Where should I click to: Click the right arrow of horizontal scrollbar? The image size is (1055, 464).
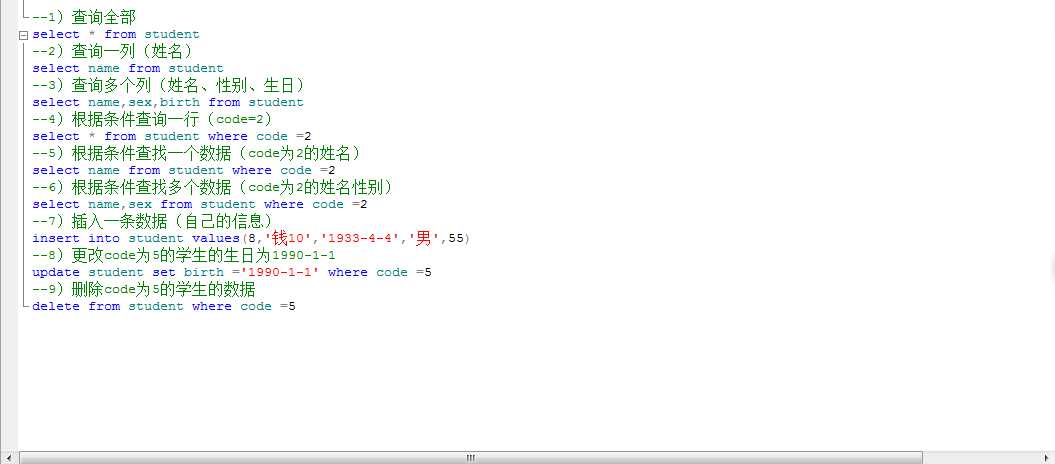click(x=1046, y=458)
